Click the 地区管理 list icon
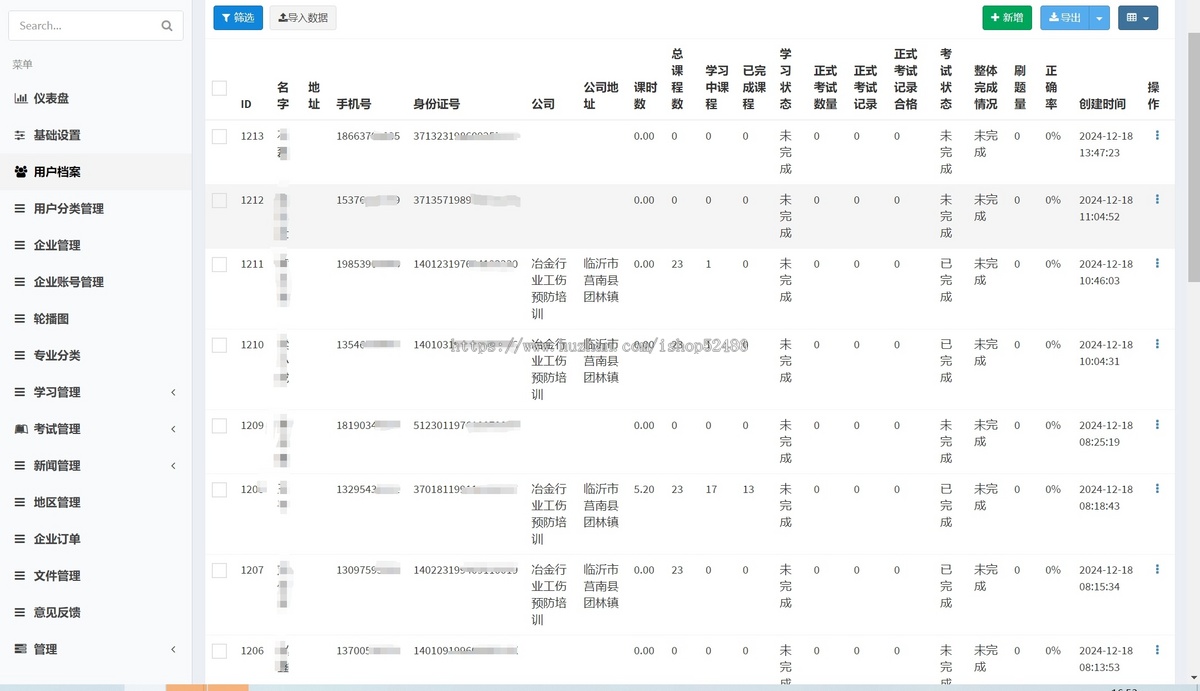The width and height of the screenshot is (1200, 691). 20,502
